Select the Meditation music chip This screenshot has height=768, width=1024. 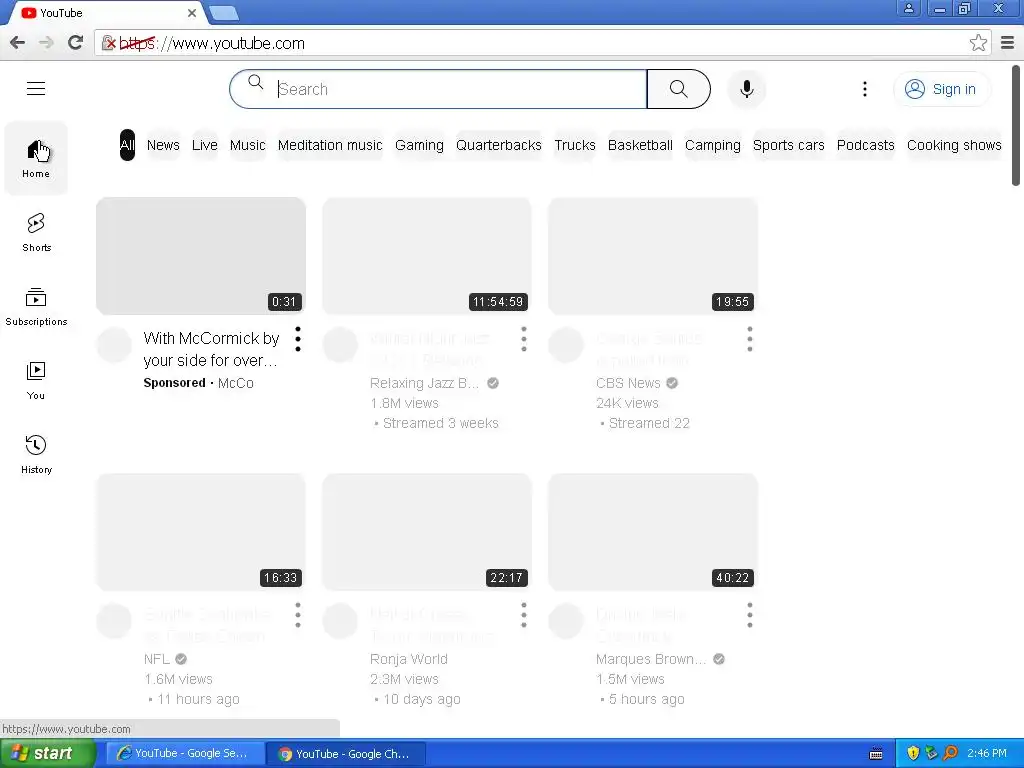[330, 145]
